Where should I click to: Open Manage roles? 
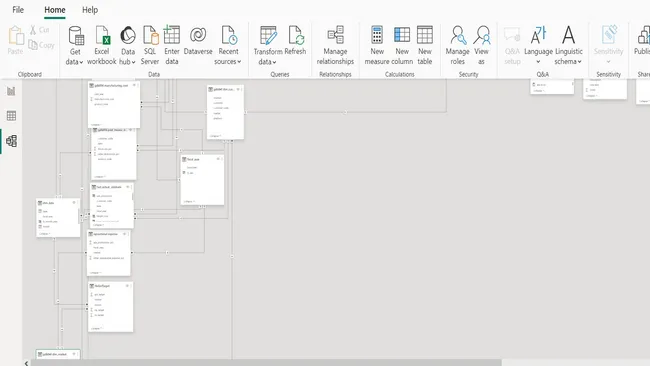coord(458,45)
